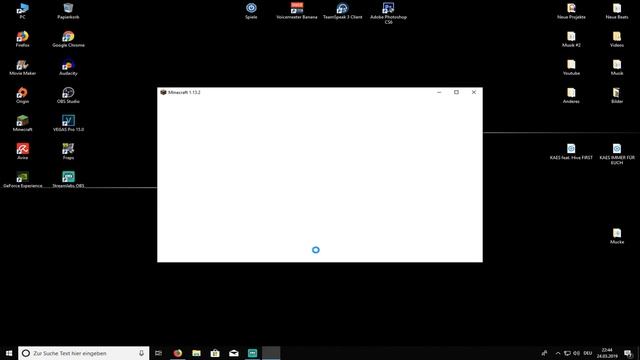The image size is (640, 360).
Task: Select the Firefox desktop shortcut
Action: click(x=22, y=39)
